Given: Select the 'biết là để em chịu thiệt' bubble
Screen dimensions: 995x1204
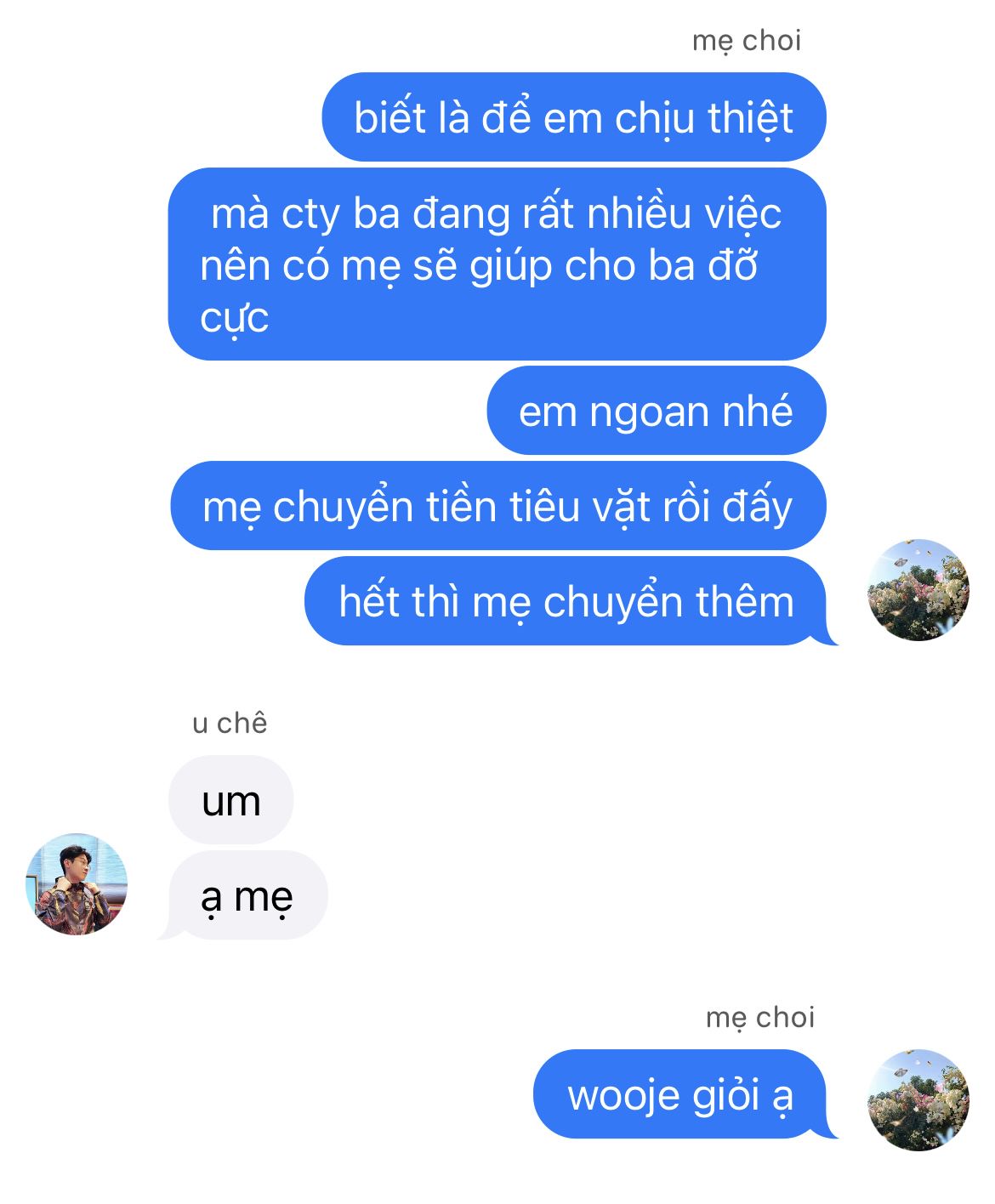Looking at the screenshot, I should click(574, 117).
